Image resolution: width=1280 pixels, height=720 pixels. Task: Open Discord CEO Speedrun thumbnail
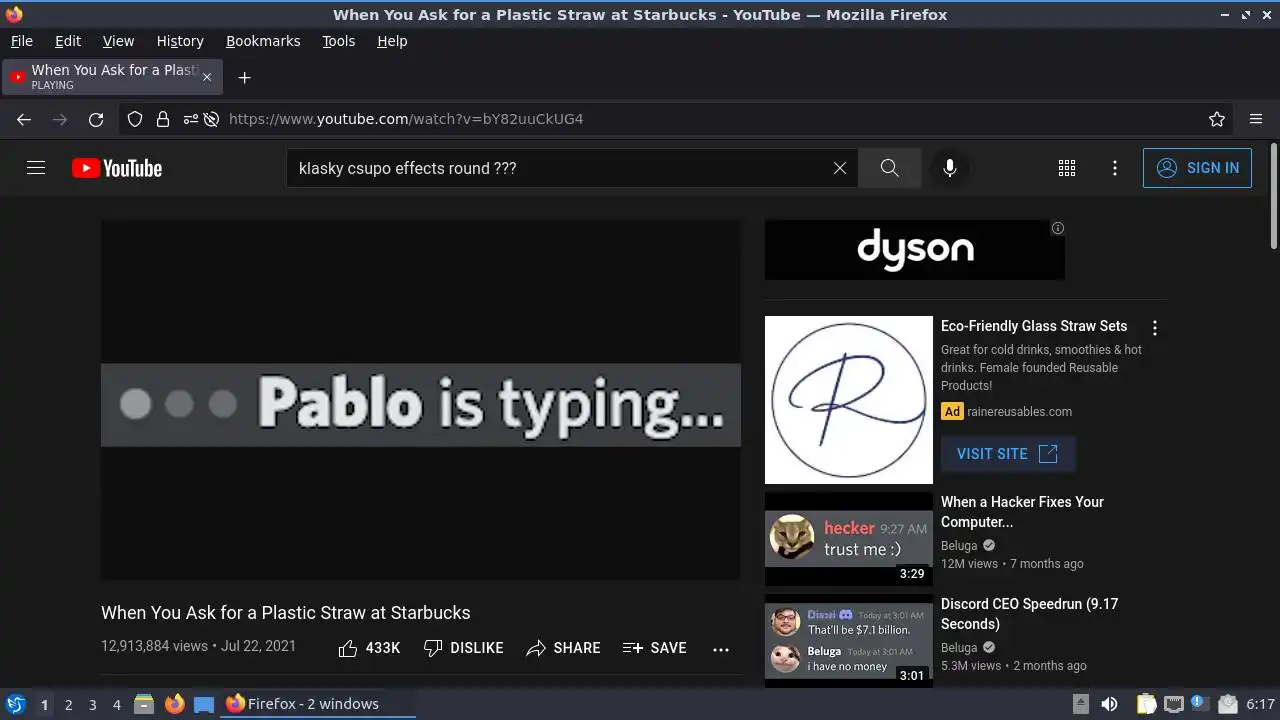tap(849, 641)
